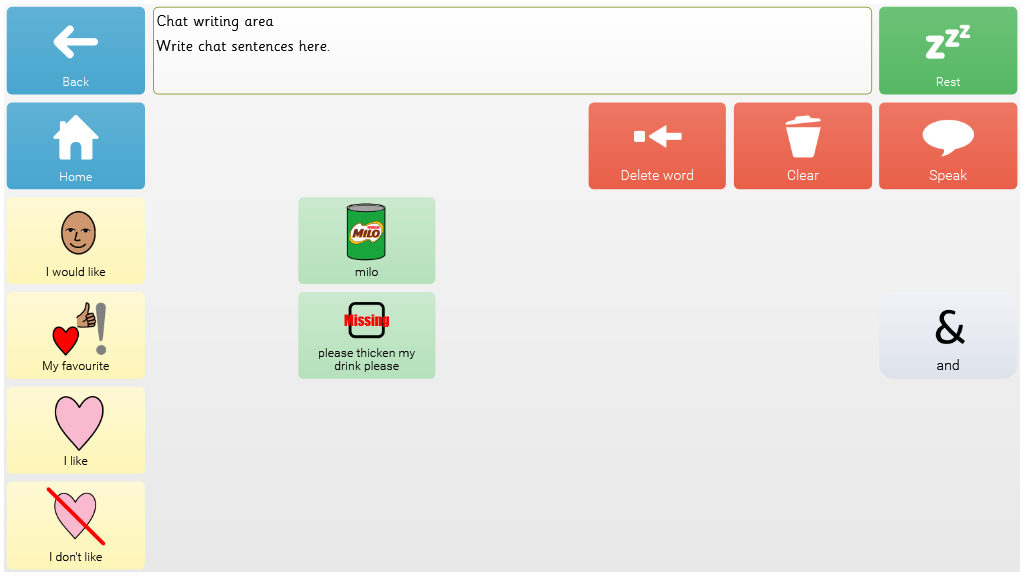The height and width of the screenshot is (576, 1024).
Task: Click the 'Write chat sentences here.' text line
Action: pyautogui.click(x=243, y=46)
